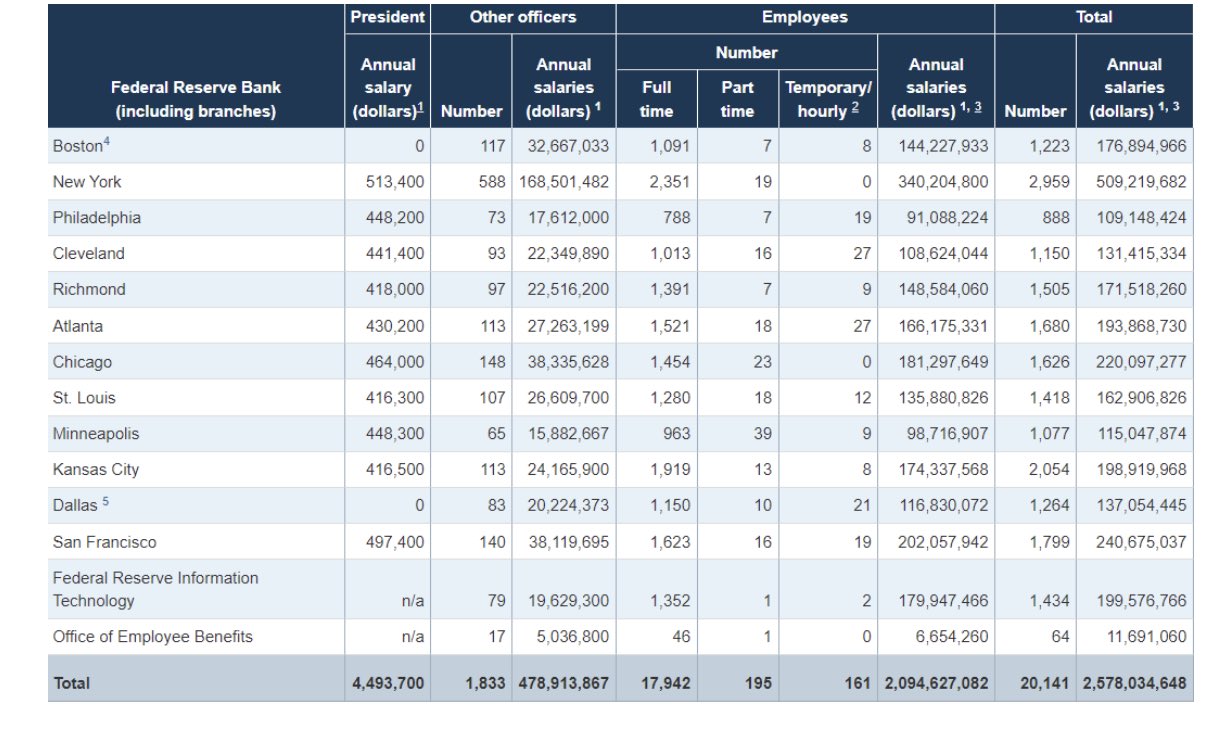This screenshot has height=729, width=1215.
Task: Click grand total salaries 2,578,034,648
Action: click(1135, 683)
